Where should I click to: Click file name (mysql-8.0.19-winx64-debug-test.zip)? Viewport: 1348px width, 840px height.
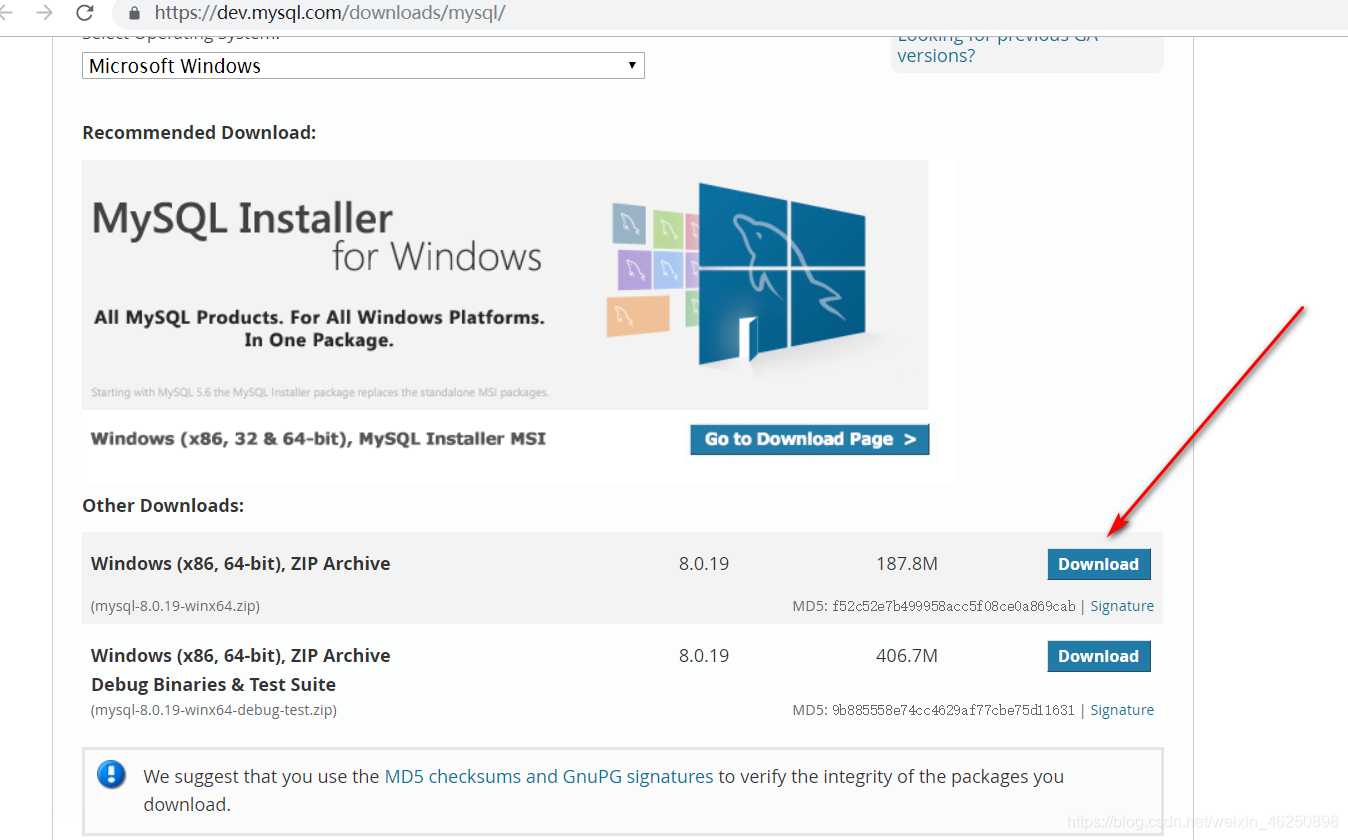pyautogui.click(x=213, y=710)
